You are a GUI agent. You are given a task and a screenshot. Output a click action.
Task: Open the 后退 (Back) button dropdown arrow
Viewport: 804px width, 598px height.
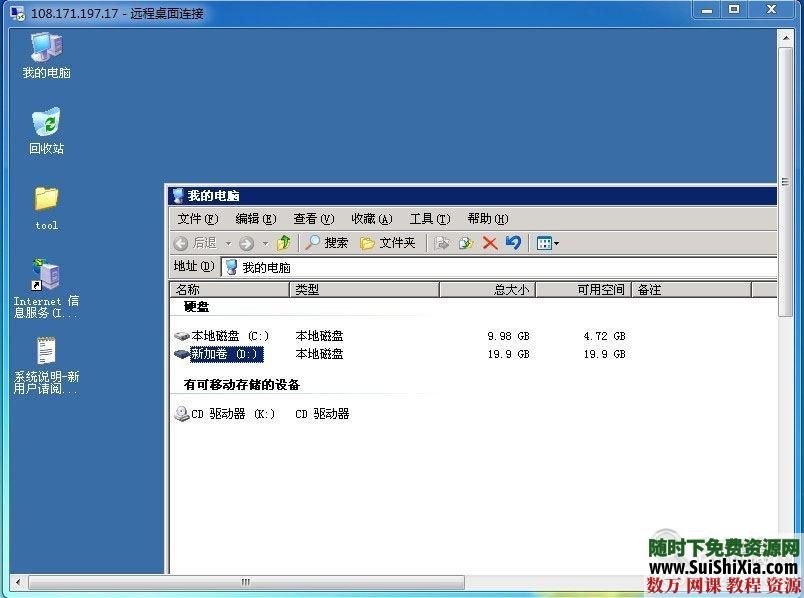point(228,243)
